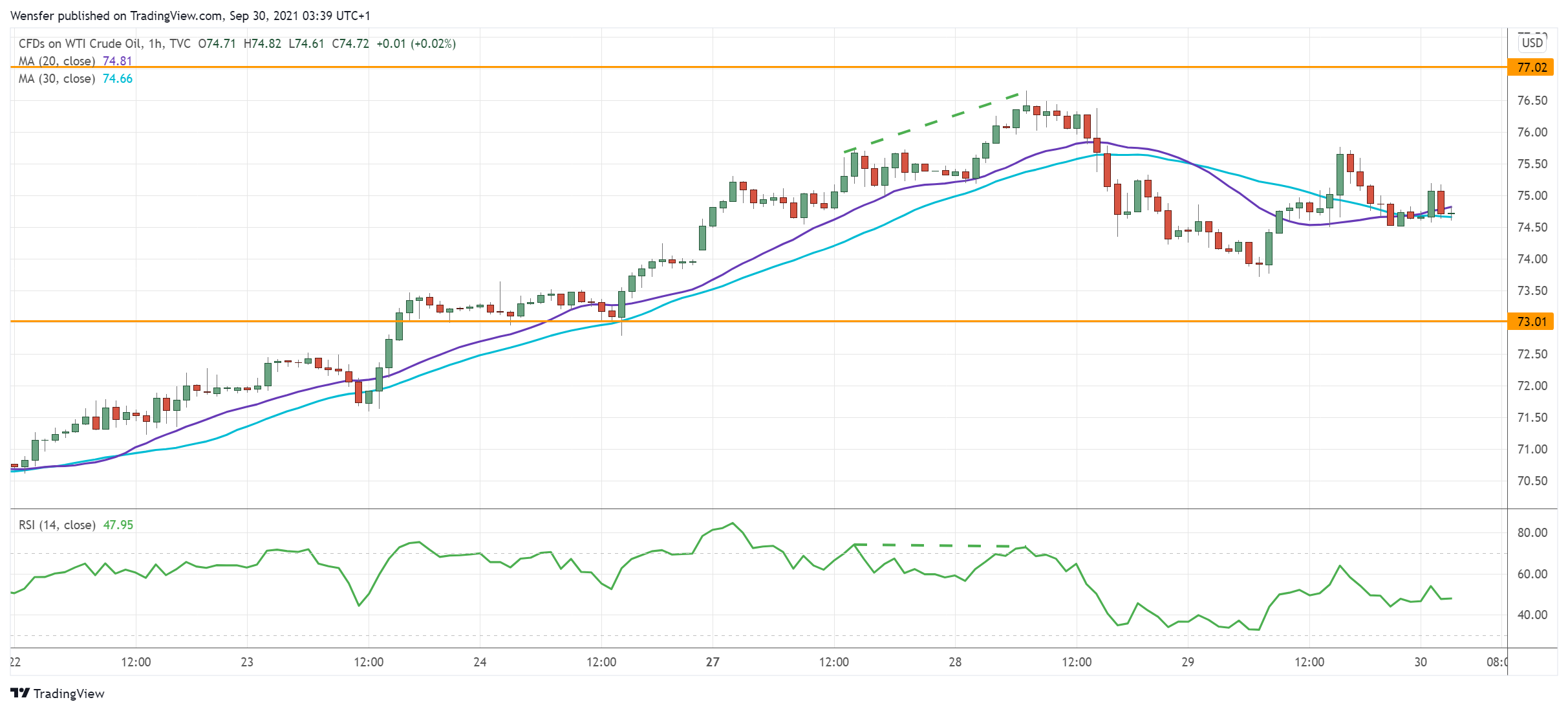This screenshot has height=711, width=1568.
Task: Click the TradingView text next to logo
Action: (x=69, y=694)
